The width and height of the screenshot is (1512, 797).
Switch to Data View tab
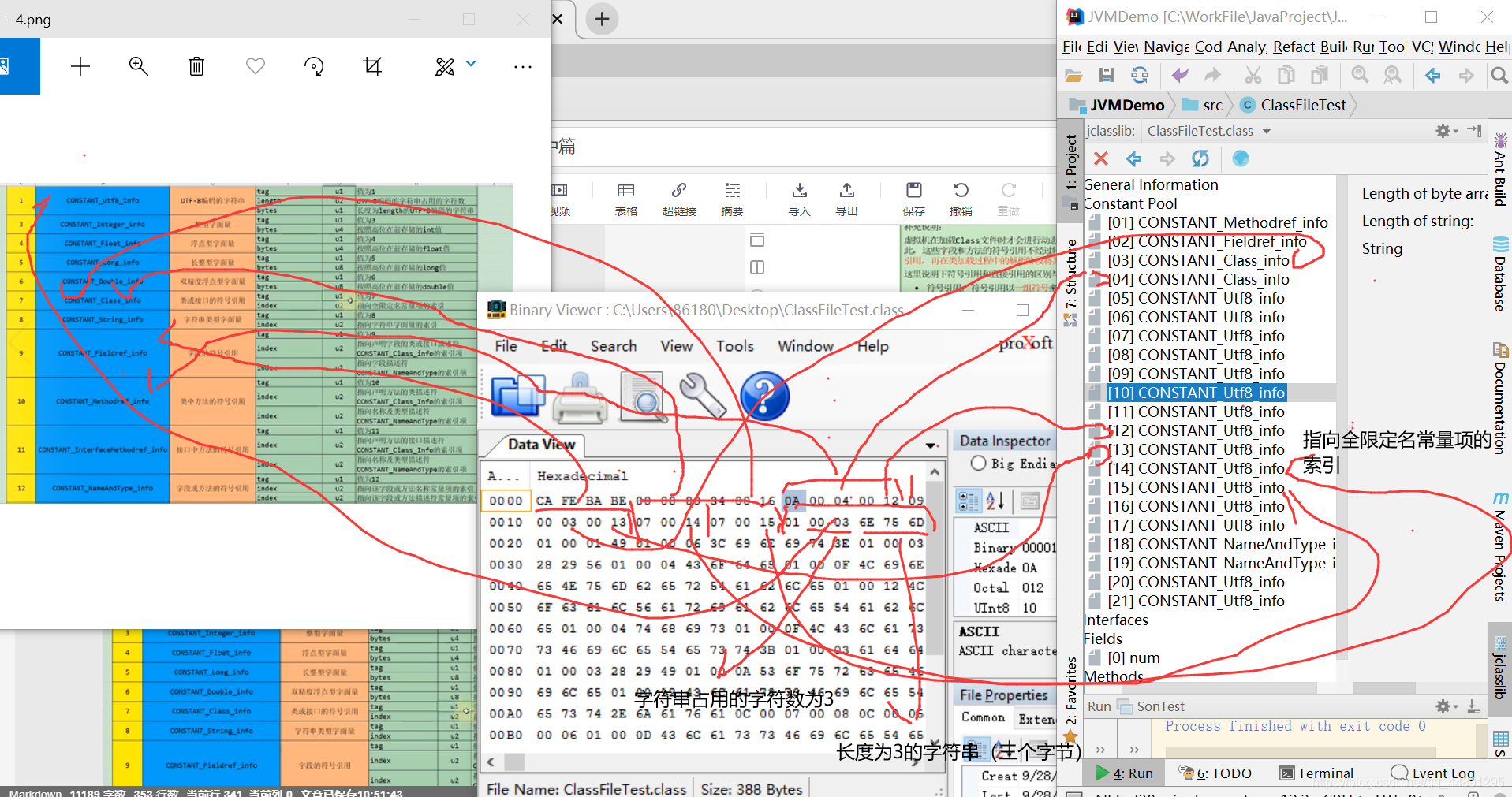point(541,445)
